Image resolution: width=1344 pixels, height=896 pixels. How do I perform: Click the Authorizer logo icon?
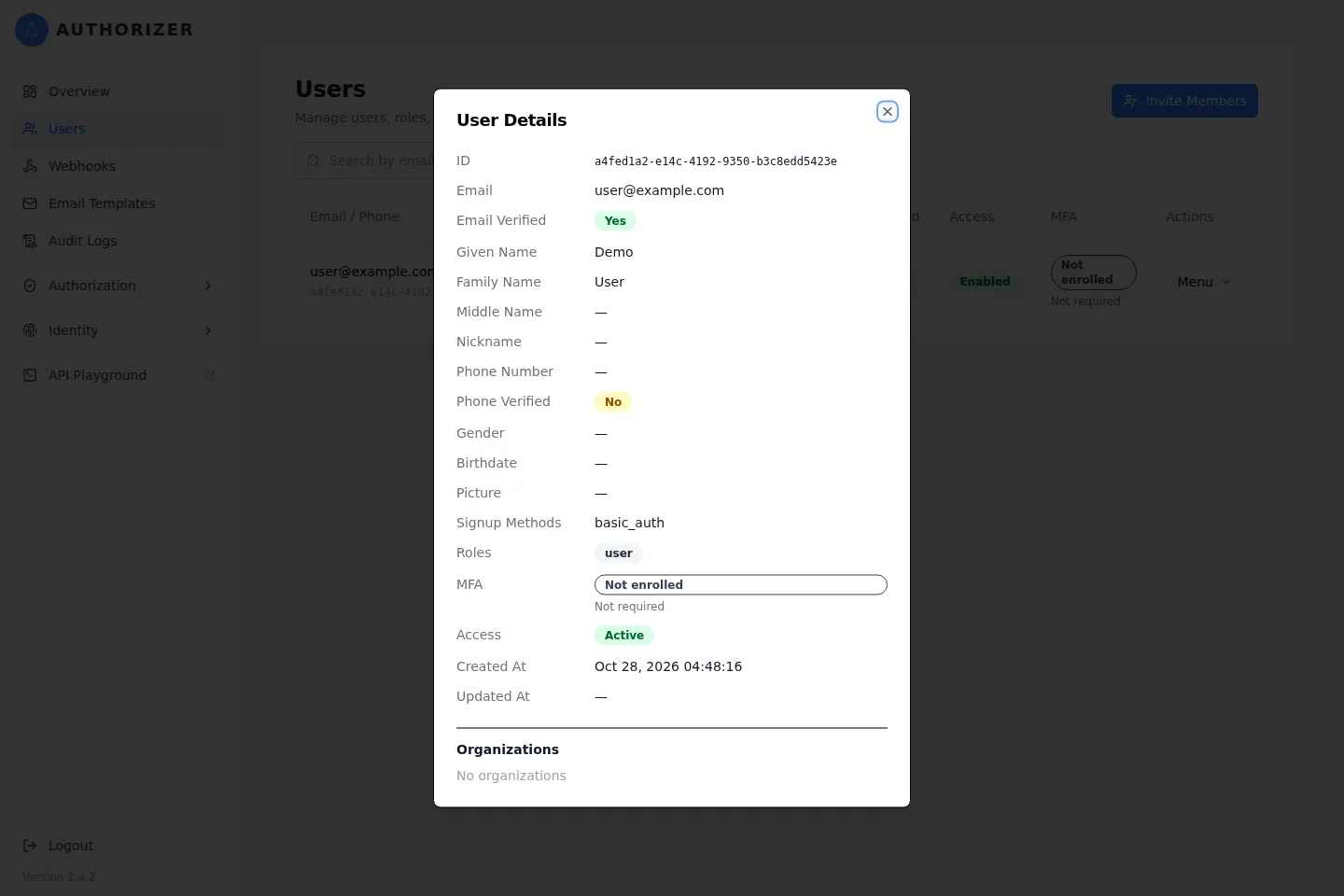32,30
